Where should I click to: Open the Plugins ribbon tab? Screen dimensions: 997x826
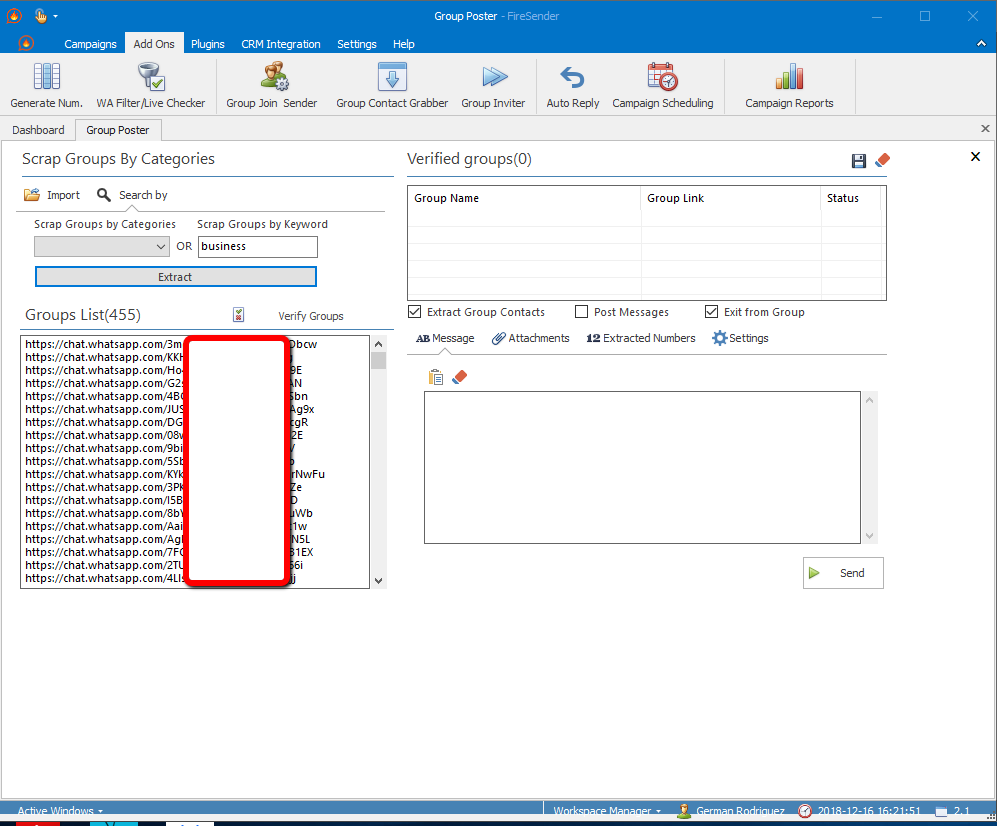pyautogui.click(x=207, y=44)
